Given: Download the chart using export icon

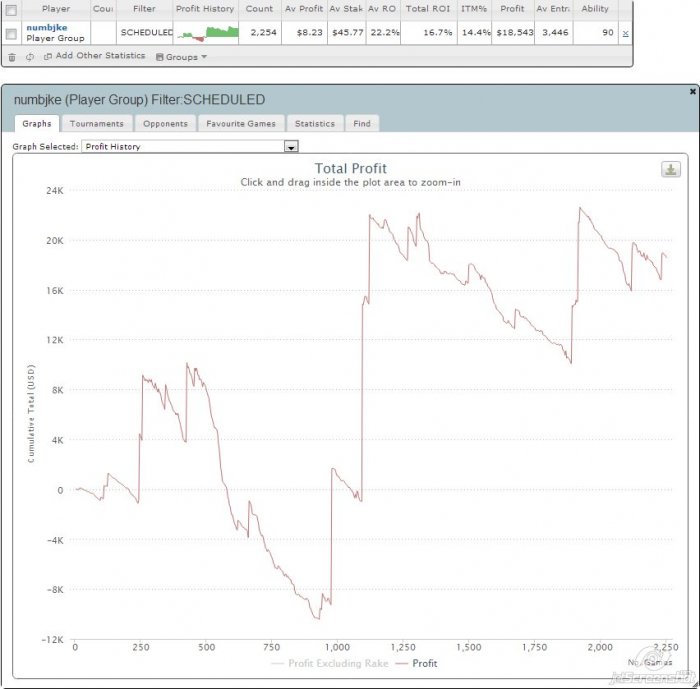Looking at the screenshot, I should point(671,169).
